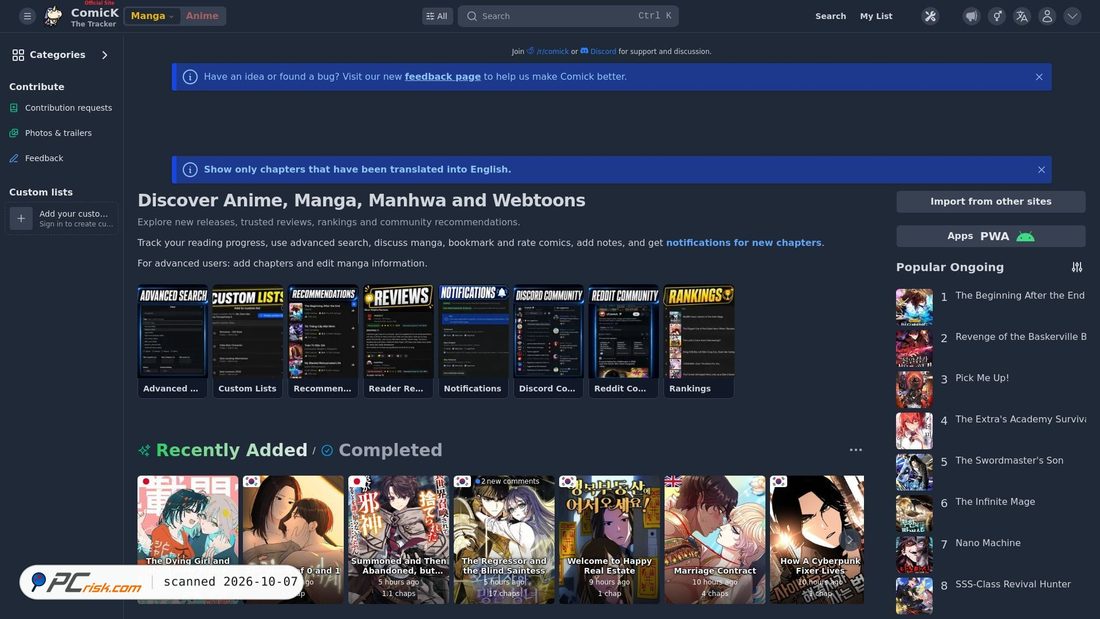Click the gender filter icon
The height and width of the screenshot is (619, 1100).
tap(996, 16)
